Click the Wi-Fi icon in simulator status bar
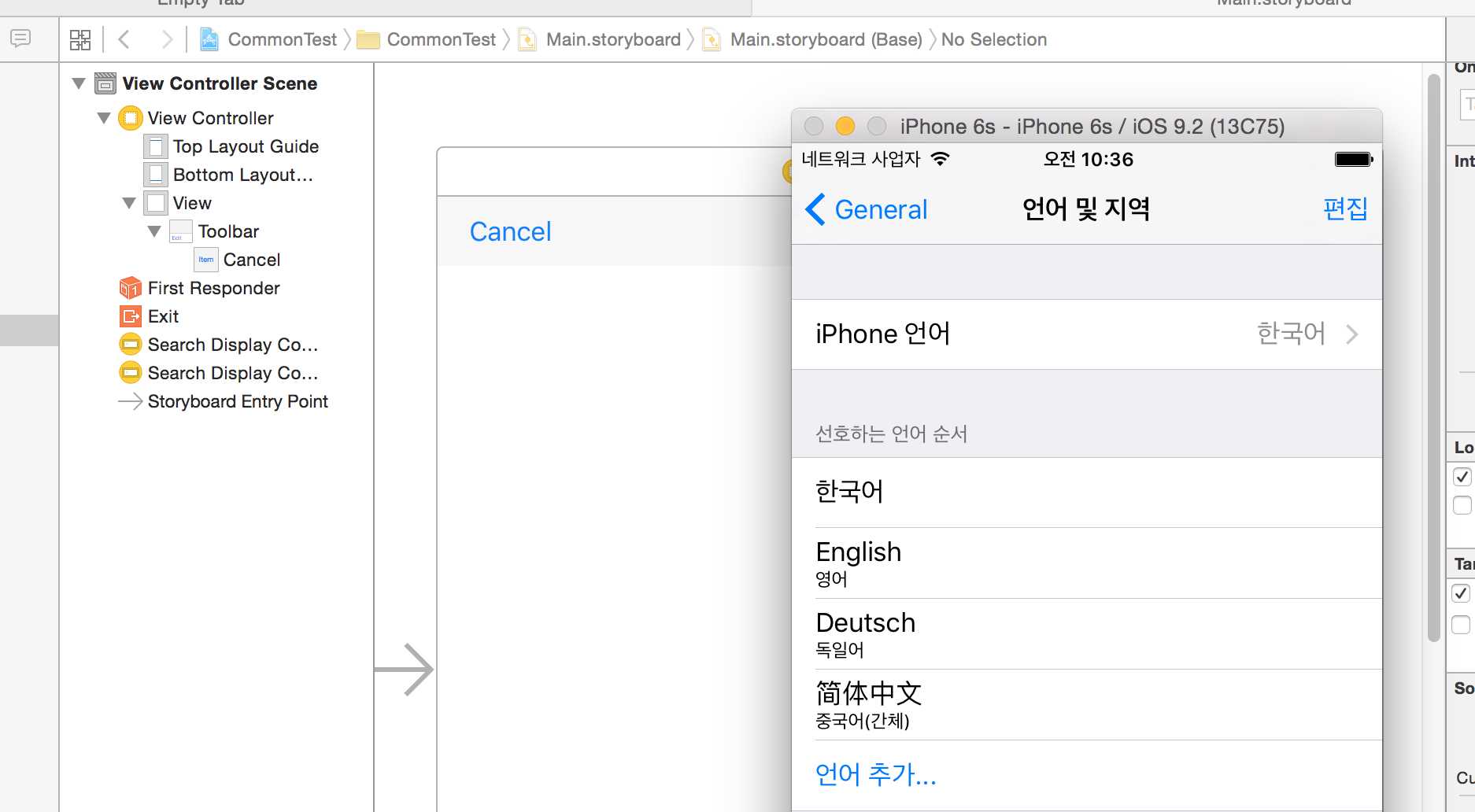 [x=940, y=159]
